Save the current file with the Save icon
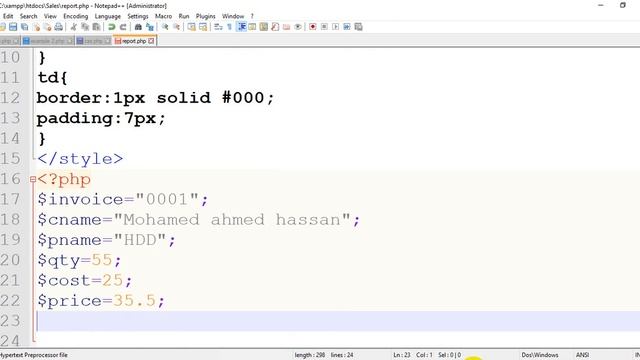Viewport: 640px width, 360px height. click(13, 27)
